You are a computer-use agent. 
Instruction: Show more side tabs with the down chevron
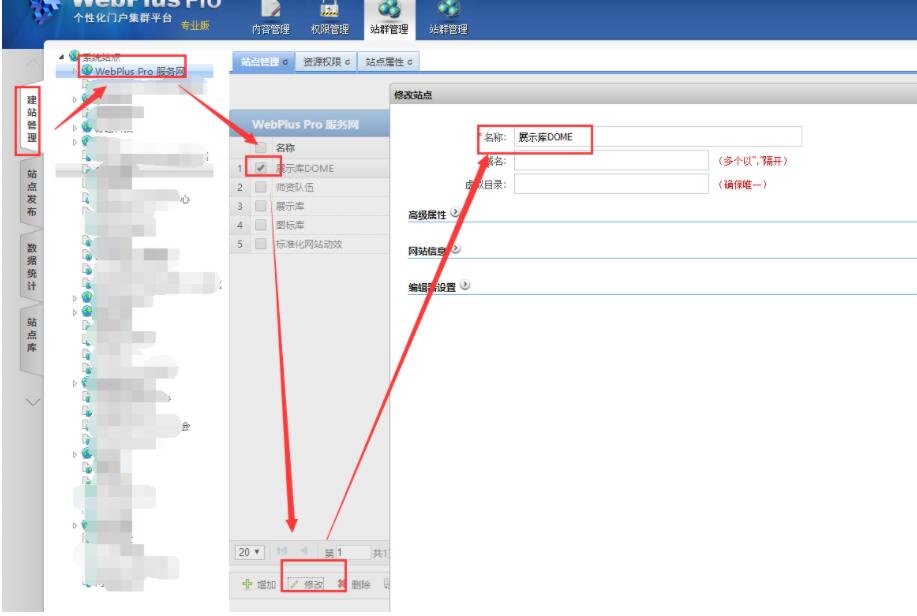click(x=33, y=402)
